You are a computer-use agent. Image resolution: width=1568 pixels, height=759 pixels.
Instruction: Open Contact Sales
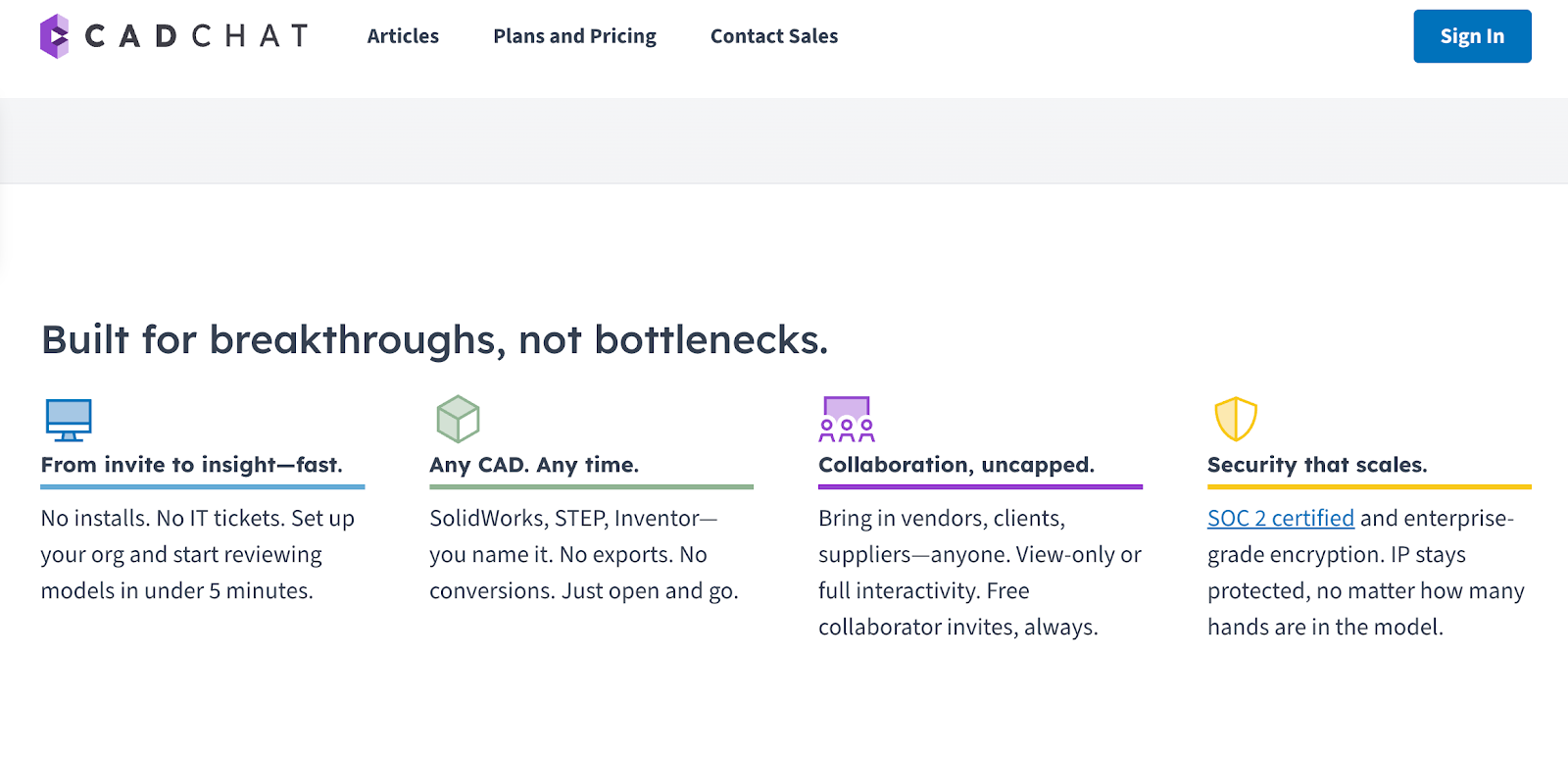[x=773, y=36]
